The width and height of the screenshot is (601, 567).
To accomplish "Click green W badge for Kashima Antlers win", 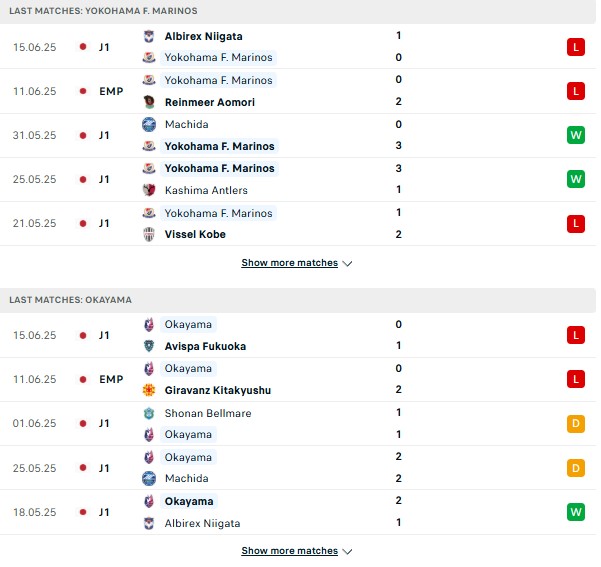I will pyautogui.click(x=576, y=179).
